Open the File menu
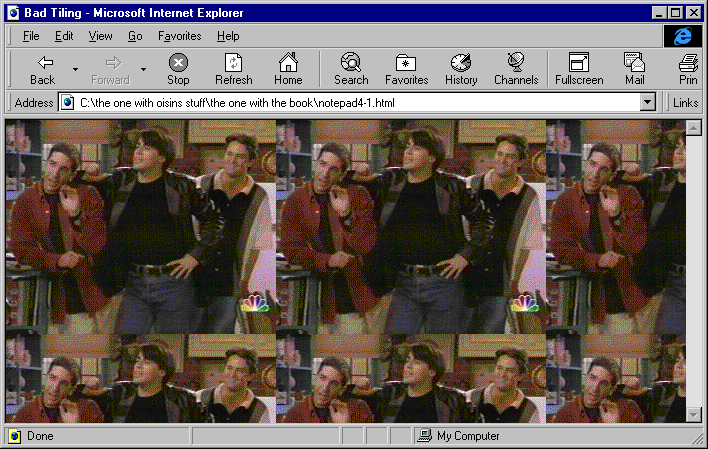Screen dimensions: 708x449 [x=31, y=36]
